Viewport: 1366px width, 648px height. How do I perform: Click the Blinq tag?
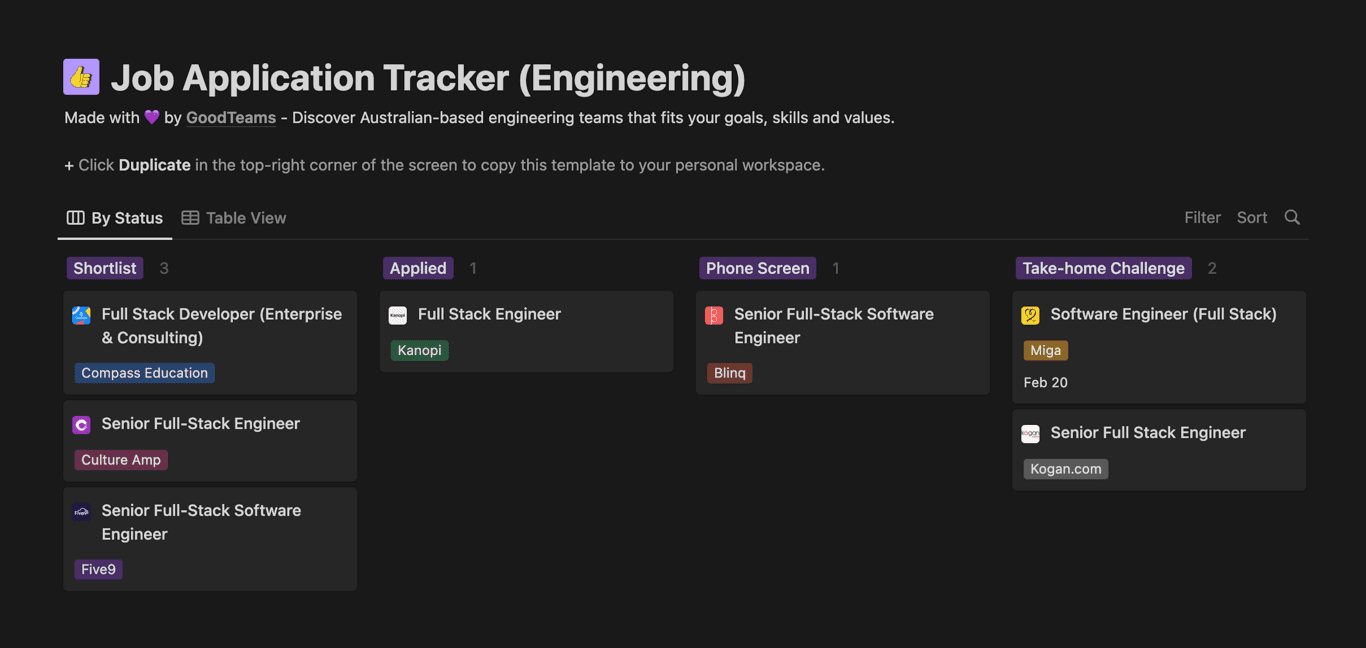click(730, 373)
